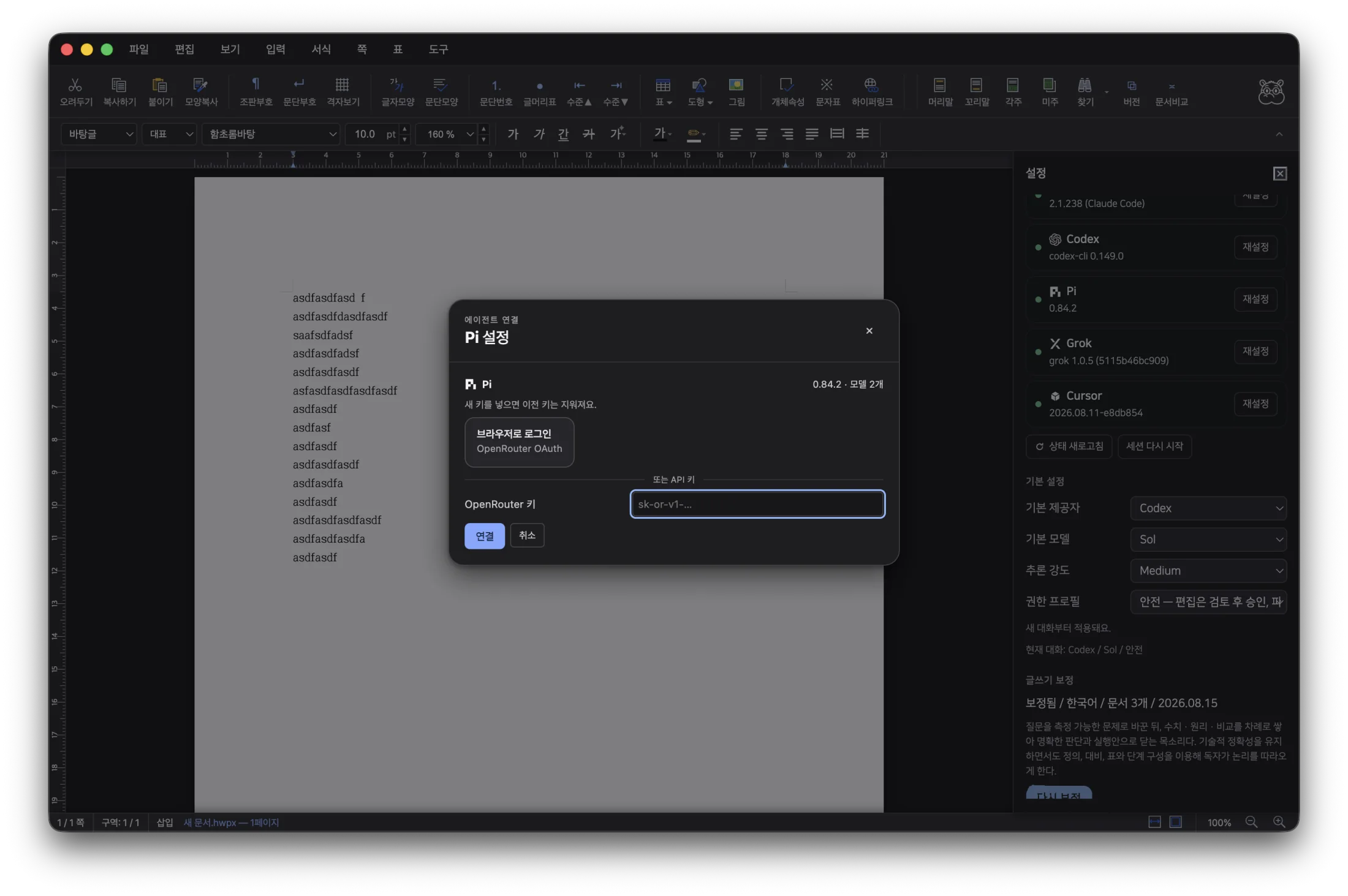Image resolution: width=1348 pixels, height=896 pixels.
Task: Open the 도구 menu
Action: coord(439,49)
